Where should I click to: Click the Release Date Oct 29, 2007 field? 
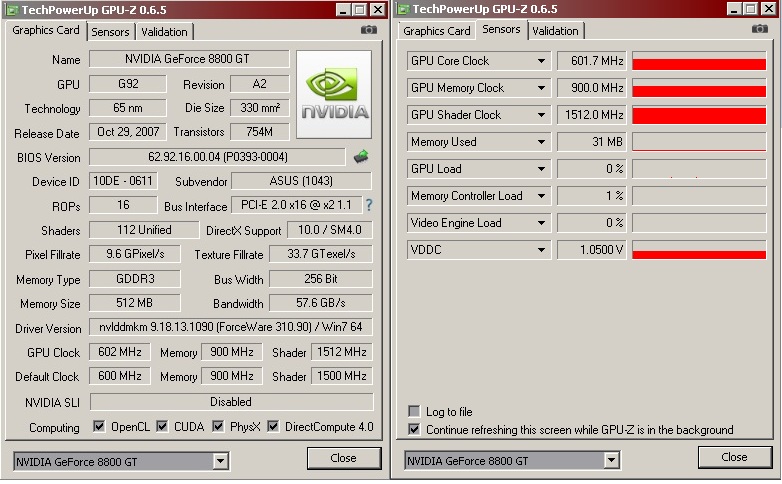coord(128,132)
